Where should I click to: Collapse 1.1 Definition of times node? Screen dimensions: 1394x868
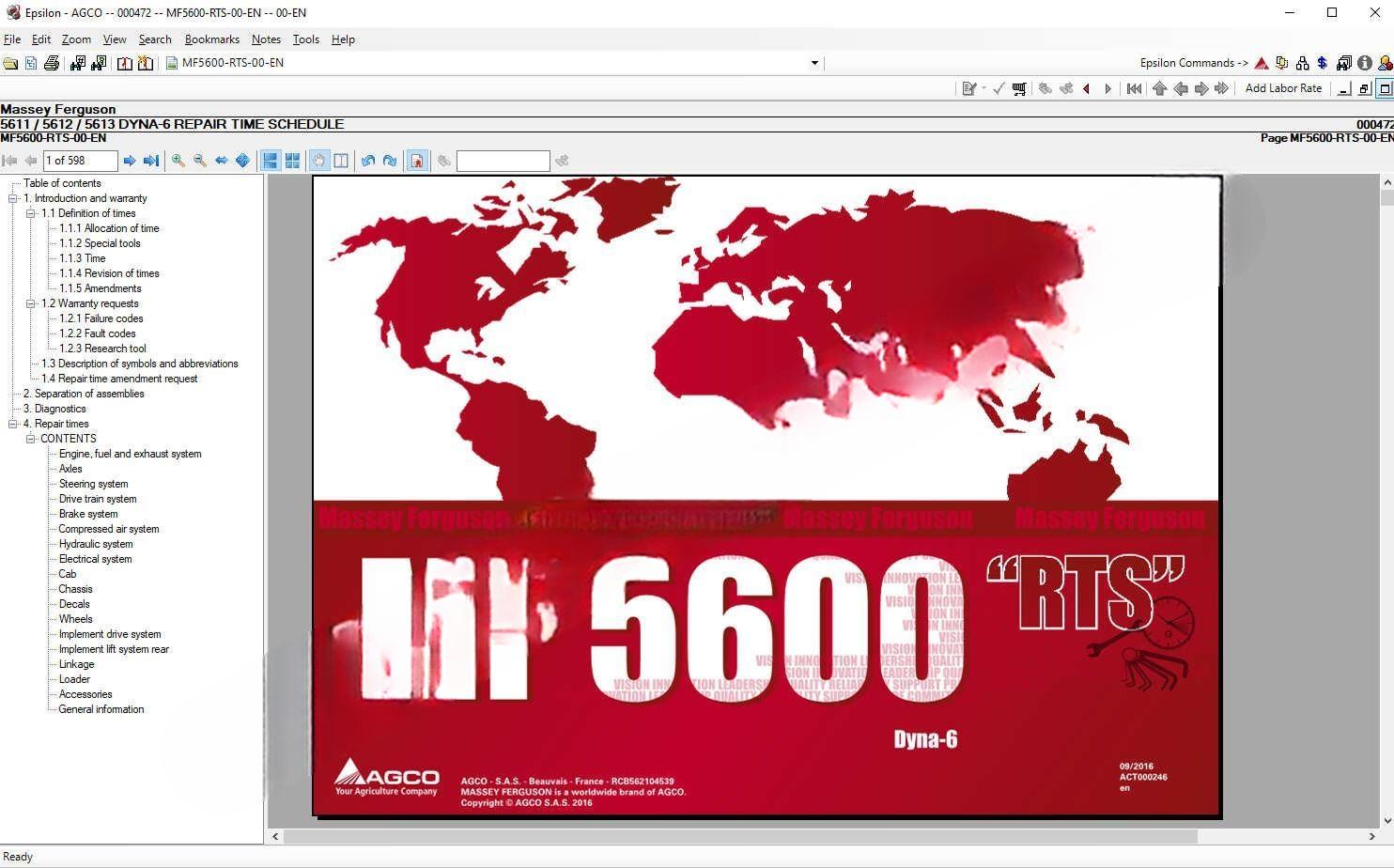coord(31,213)
